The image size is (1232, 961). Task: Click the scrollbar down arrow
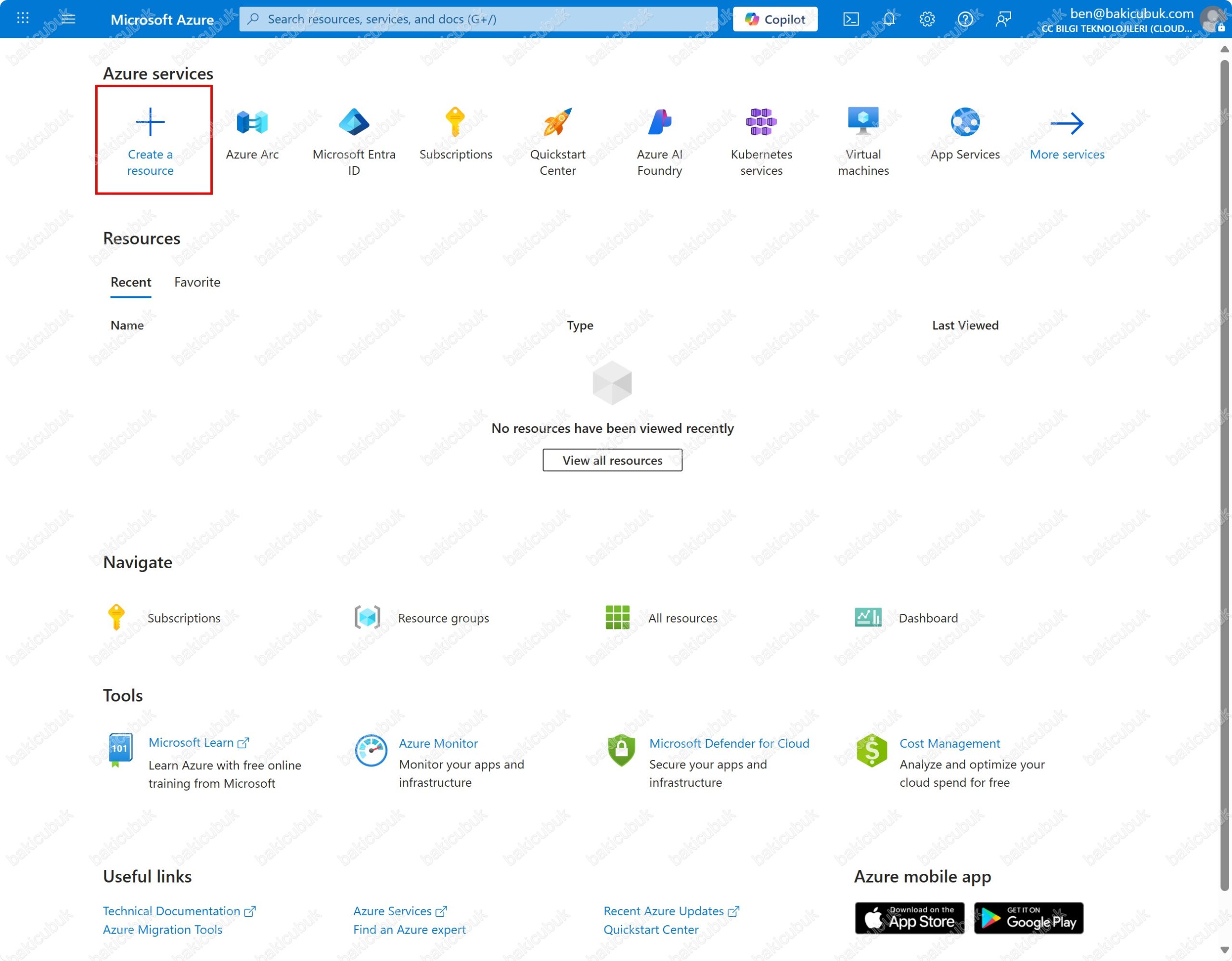[1224, 950]
